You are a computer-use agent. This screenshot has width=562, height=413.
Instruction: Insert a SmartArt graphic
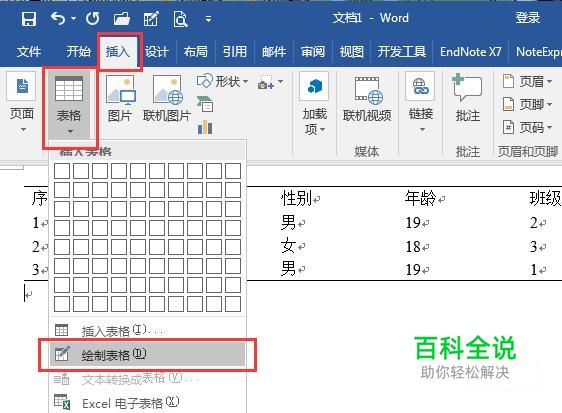point(205,104)
